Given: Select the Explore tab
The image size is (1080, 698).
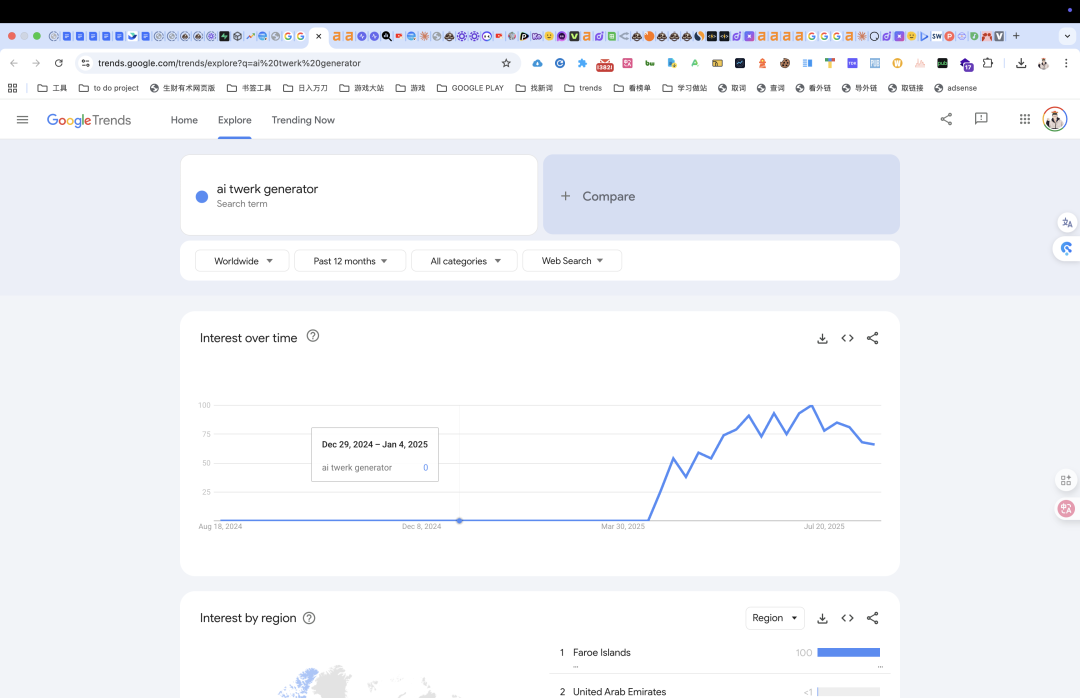Looking at the screenshot, I should tap(235, 120).
